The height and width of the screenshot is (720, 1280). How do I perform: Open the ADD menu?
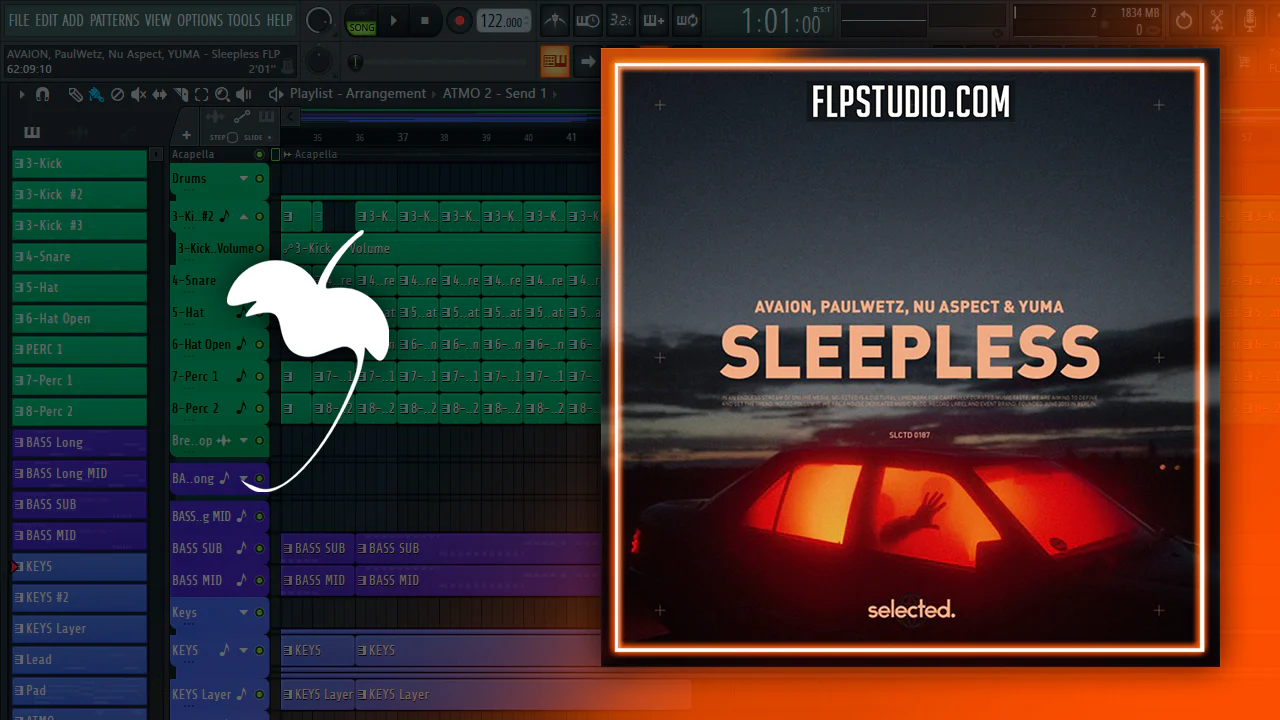pyautogui.click(x=73, y=20)
